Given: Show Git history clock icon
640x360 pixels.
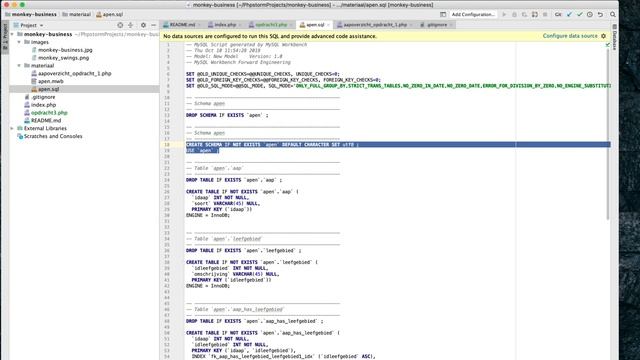Looking at the screenshot, I should pos(590,14).
